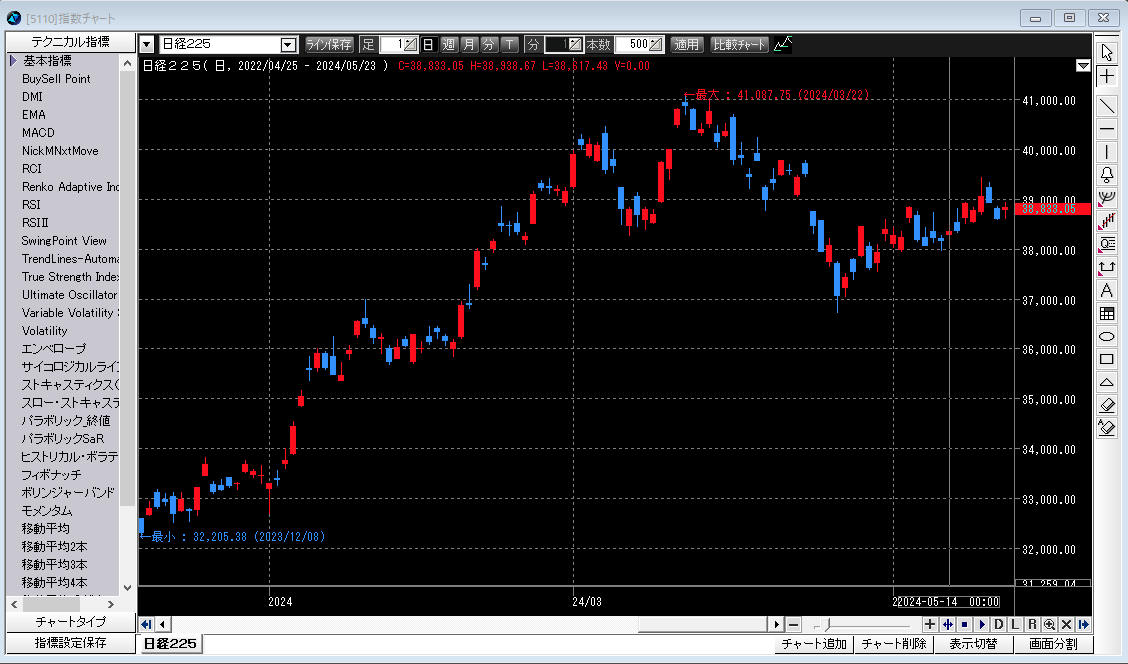Click the magnifier zoom-in icon
The height and width of the screenshot is (664, 1128).
point(1050,624)
